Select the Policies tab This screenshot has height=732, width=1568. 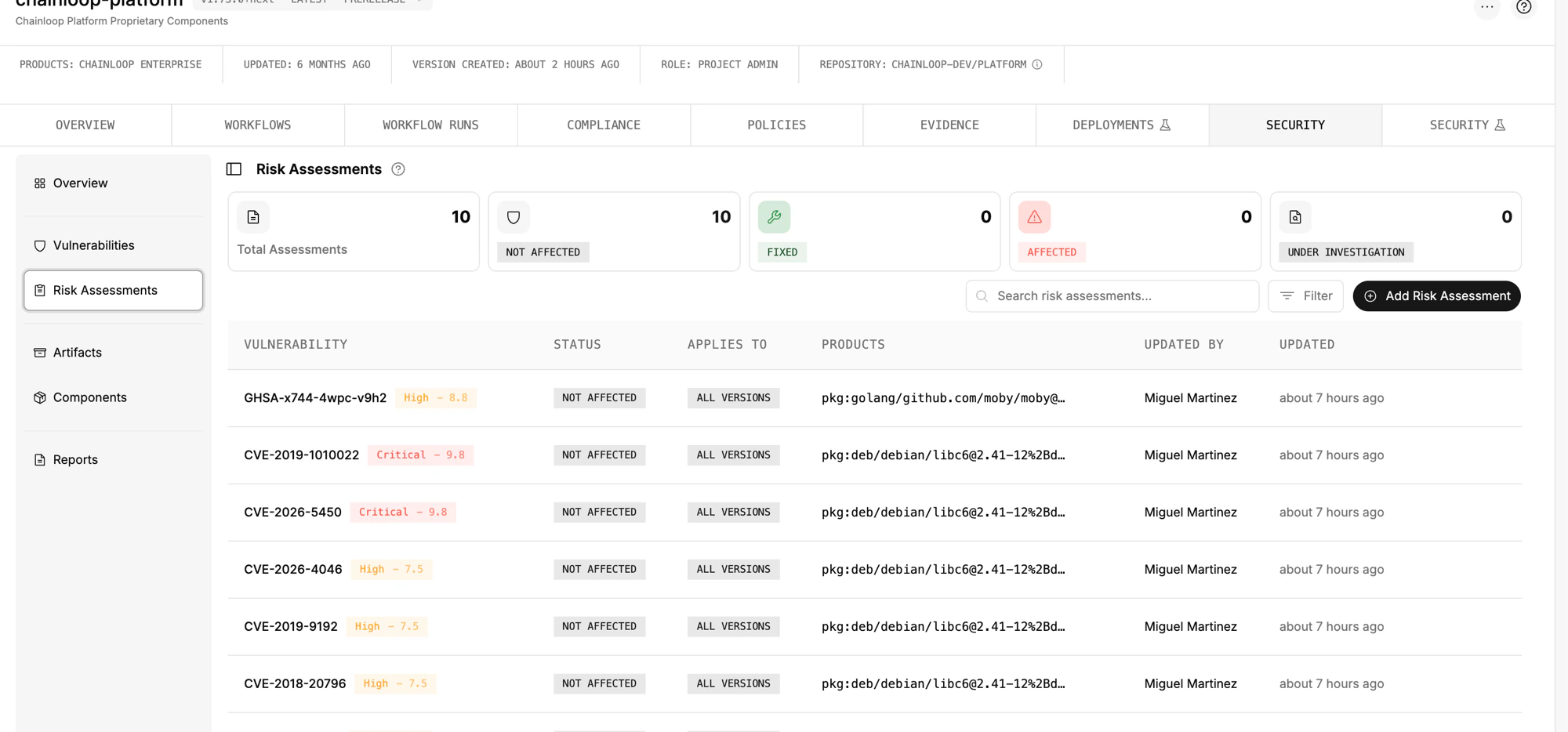point(777,125)
